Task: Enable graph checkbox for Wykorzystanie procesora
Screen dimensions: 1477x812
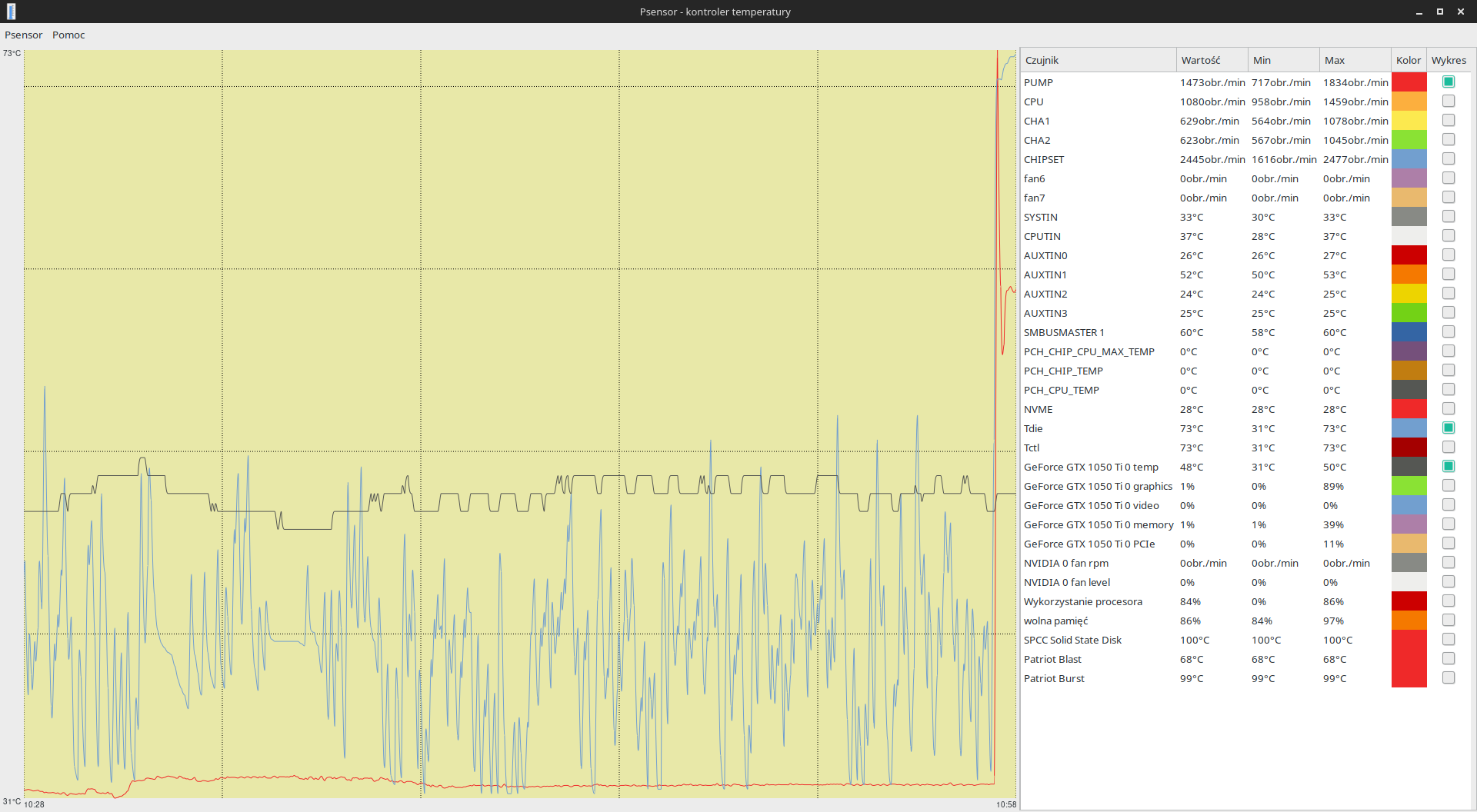Action: click(1449, 601)
